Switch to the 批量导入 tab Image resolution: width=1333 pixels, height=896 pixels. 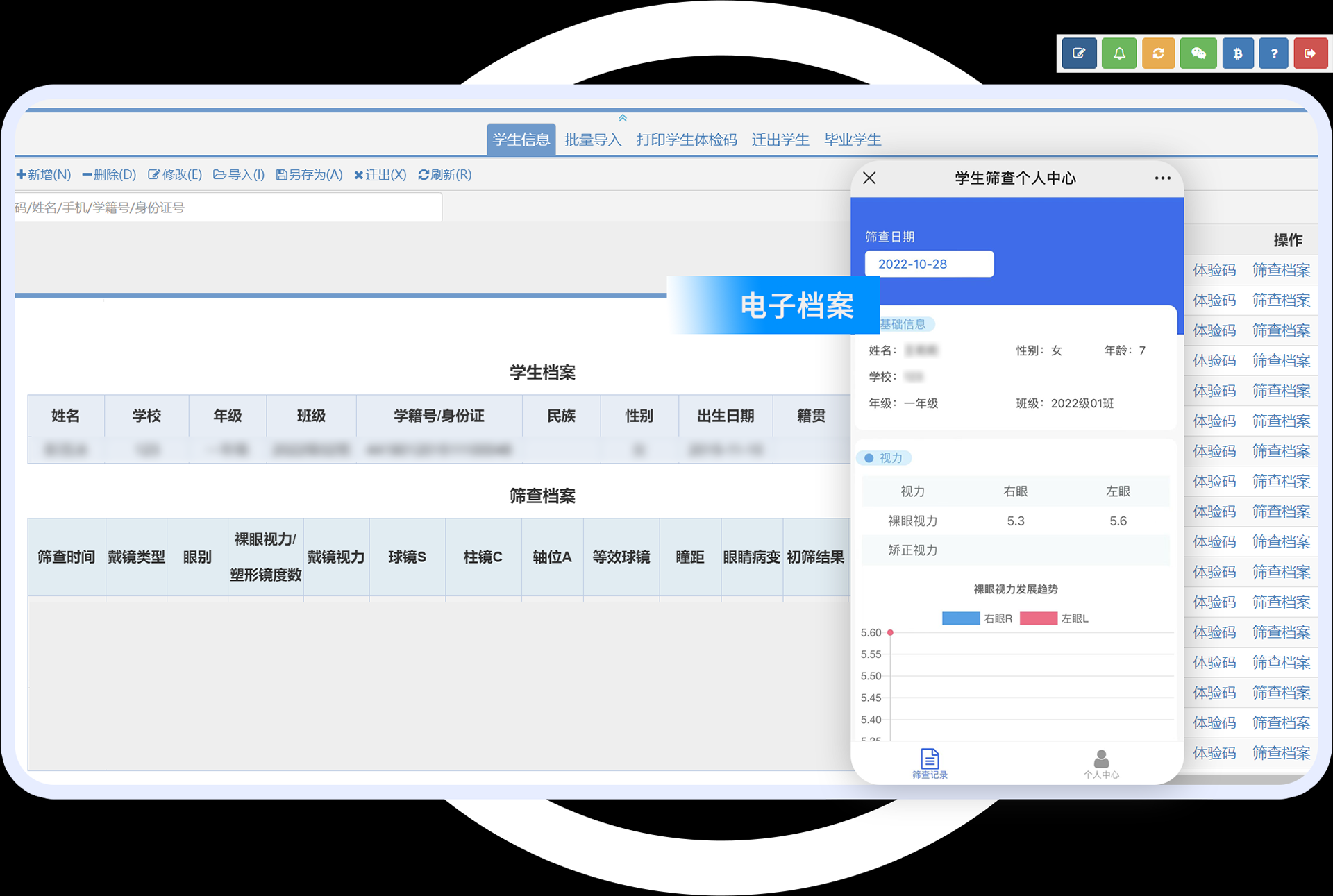(x=593, y=140)
